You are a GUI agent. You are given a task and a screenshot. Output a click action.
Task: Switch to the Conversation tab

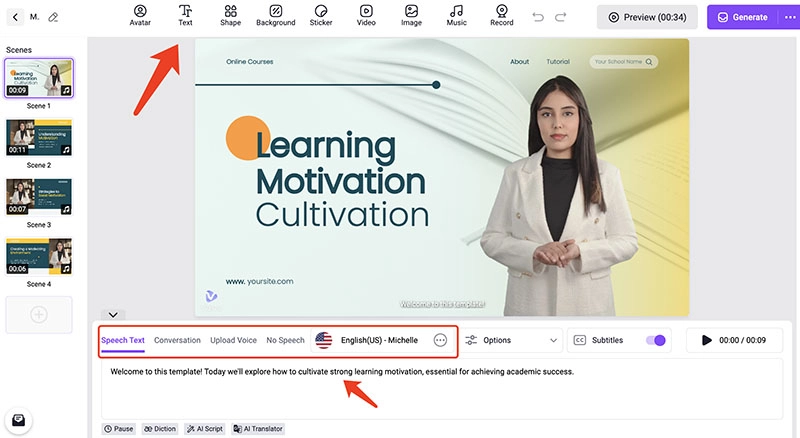pos(177,340)
